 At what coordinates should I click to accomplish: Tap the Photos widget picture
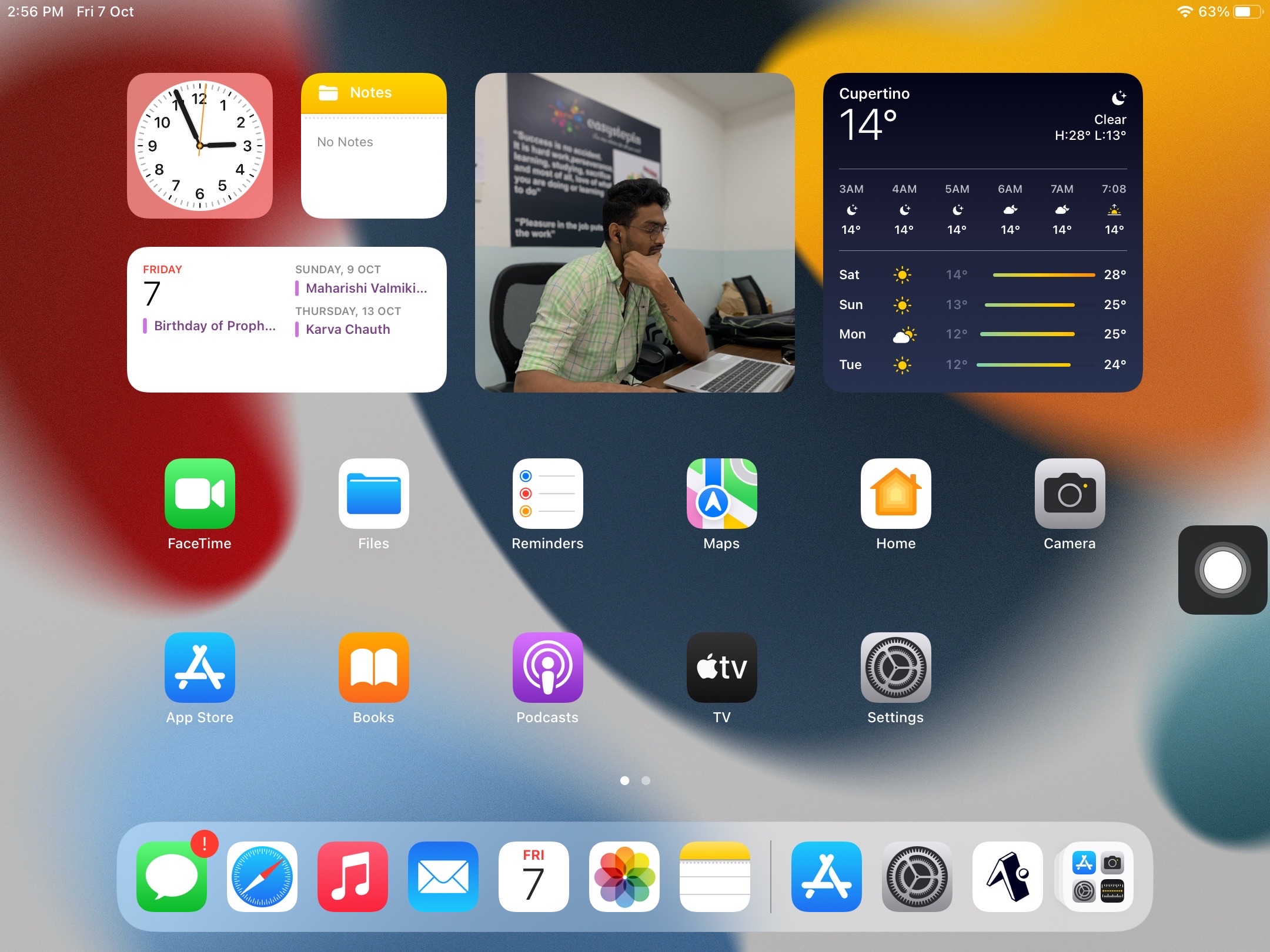point(635,233)
